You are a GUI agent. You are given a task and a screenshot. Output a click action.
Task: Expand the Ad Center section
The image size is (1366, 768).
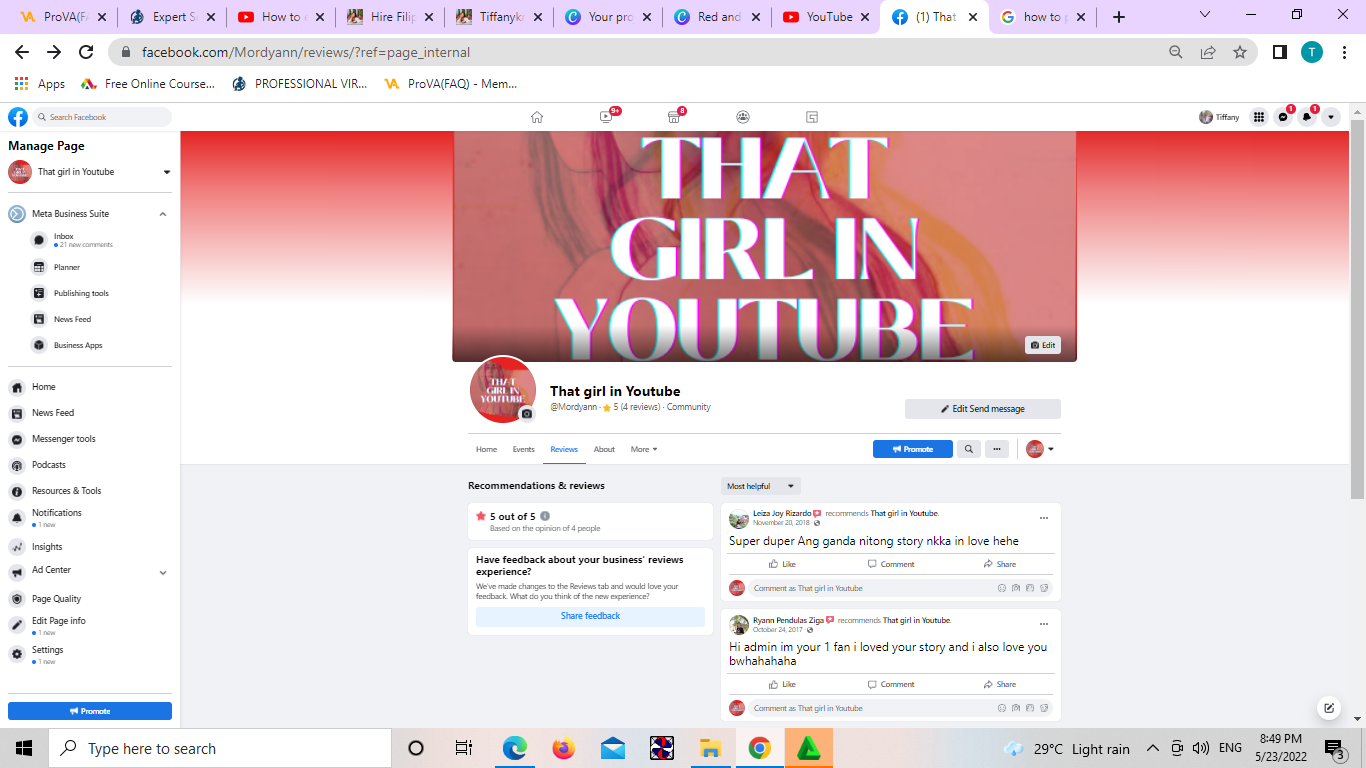click(x=163, y=573)
